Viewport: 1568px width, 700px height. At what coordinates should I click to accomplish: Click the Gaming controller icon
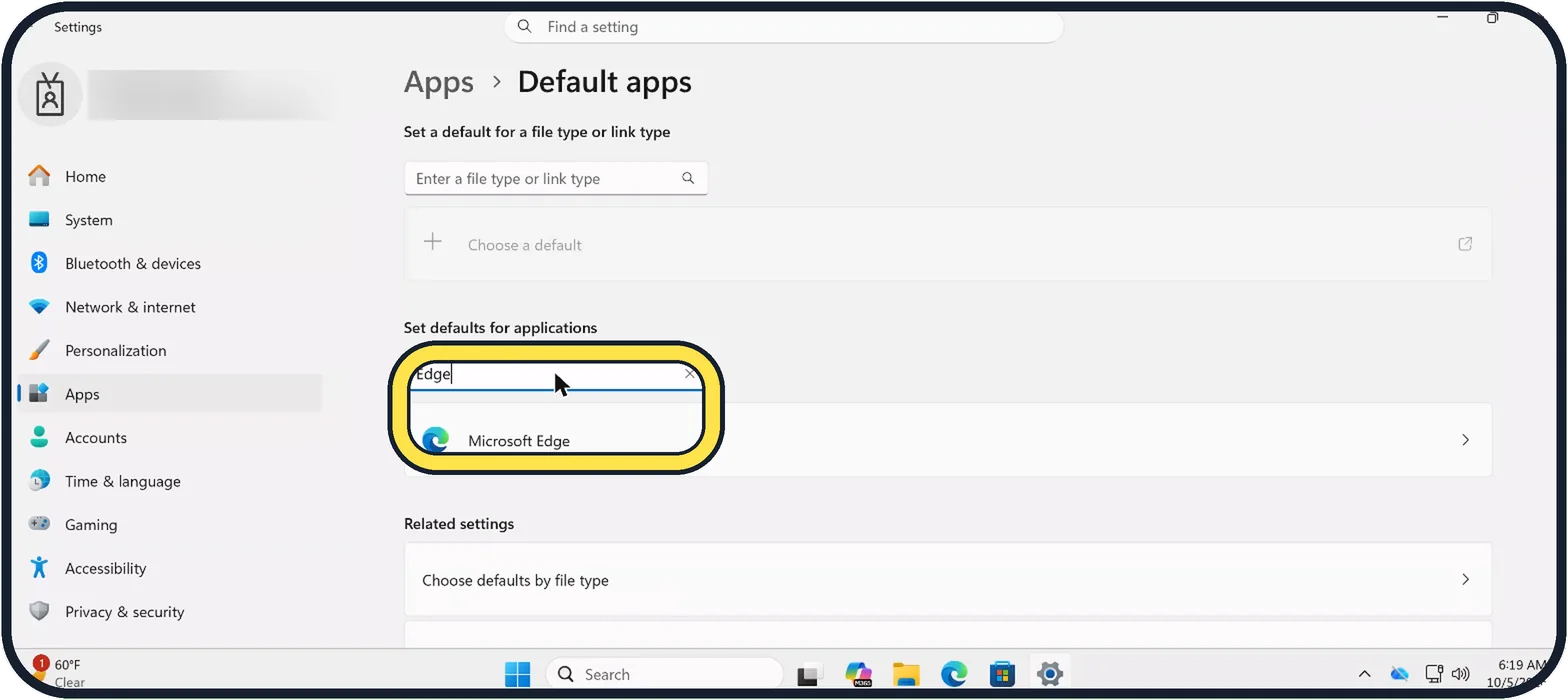(x=39, y=524)
